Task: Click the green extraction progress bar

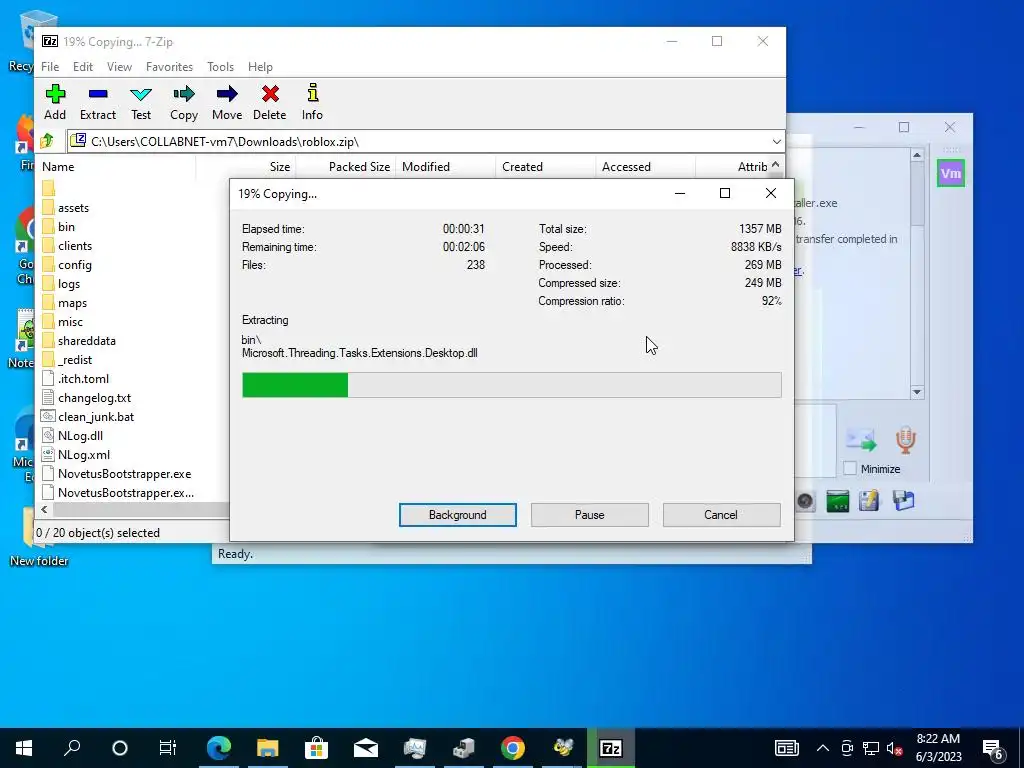Action: [511, 385]
